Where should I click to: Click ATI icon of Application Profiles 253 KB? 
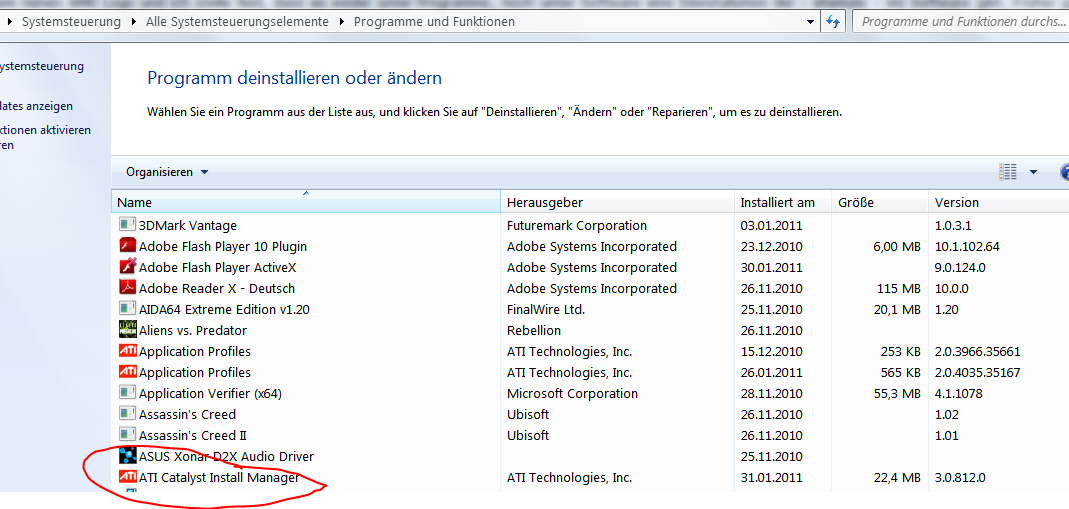tap(127, 351)
